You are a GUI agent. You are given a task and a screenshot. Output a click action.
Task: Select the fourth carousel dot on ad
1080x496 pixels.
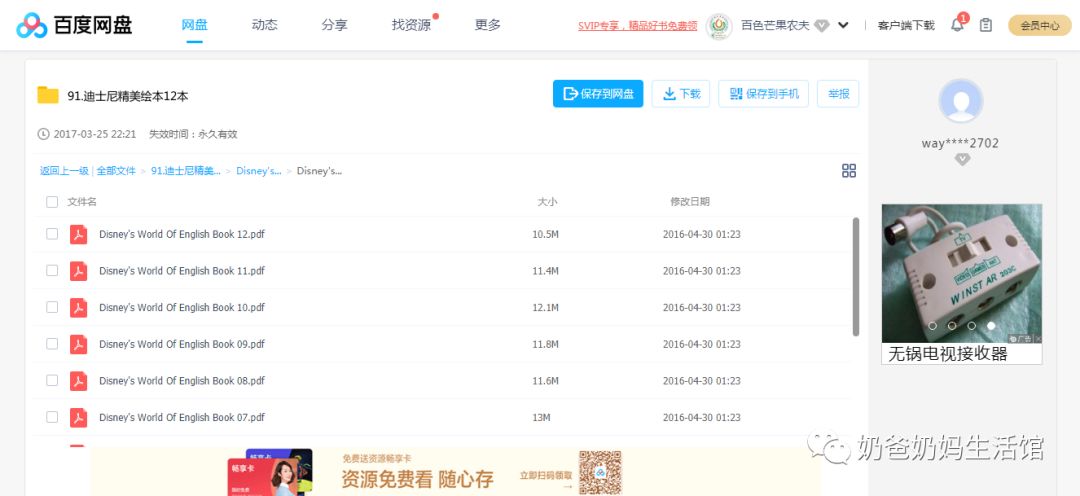click(x=991, y=325)
